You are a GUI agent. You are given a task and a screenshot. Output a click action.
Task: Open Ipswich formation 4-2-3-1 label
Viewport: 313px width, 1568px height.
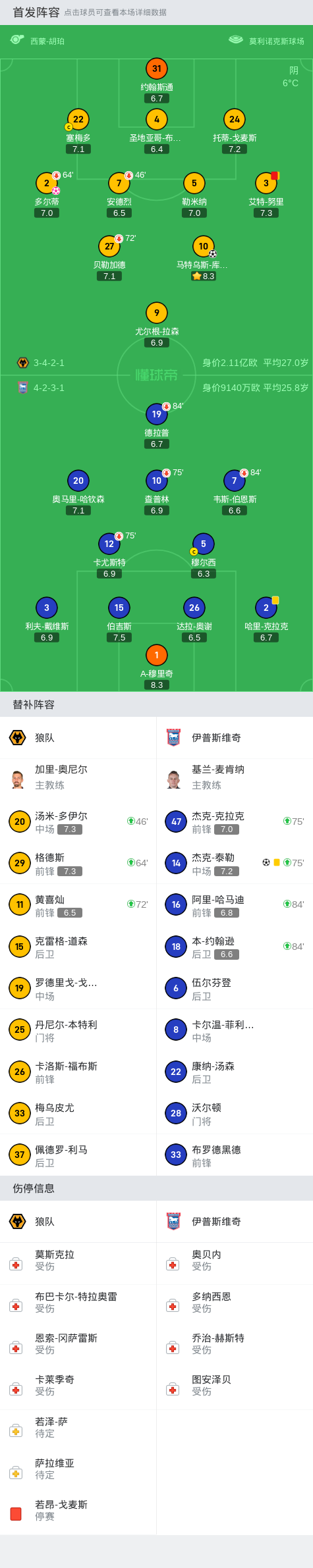(49, 388)
